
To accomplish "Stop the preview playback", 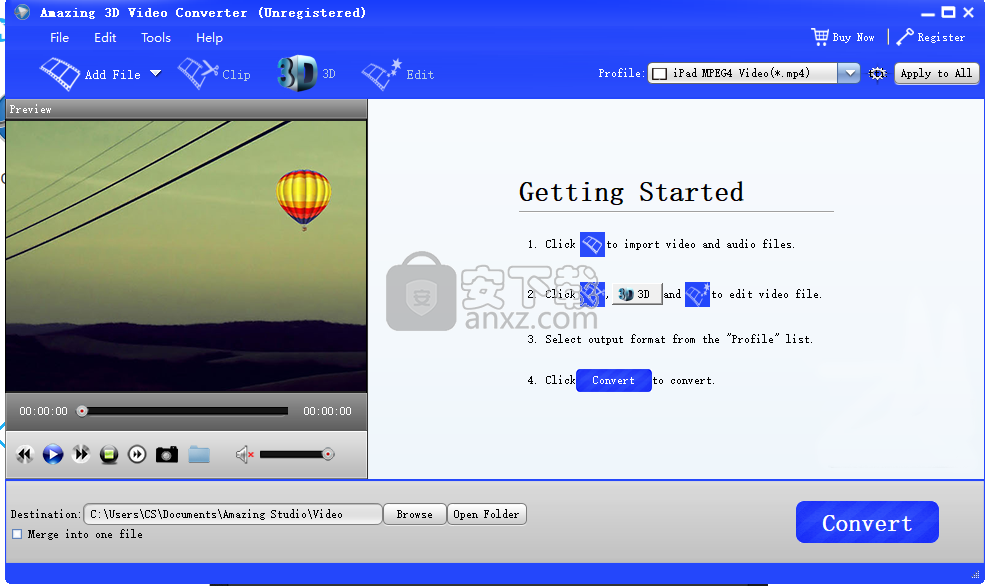I will 109,454.
